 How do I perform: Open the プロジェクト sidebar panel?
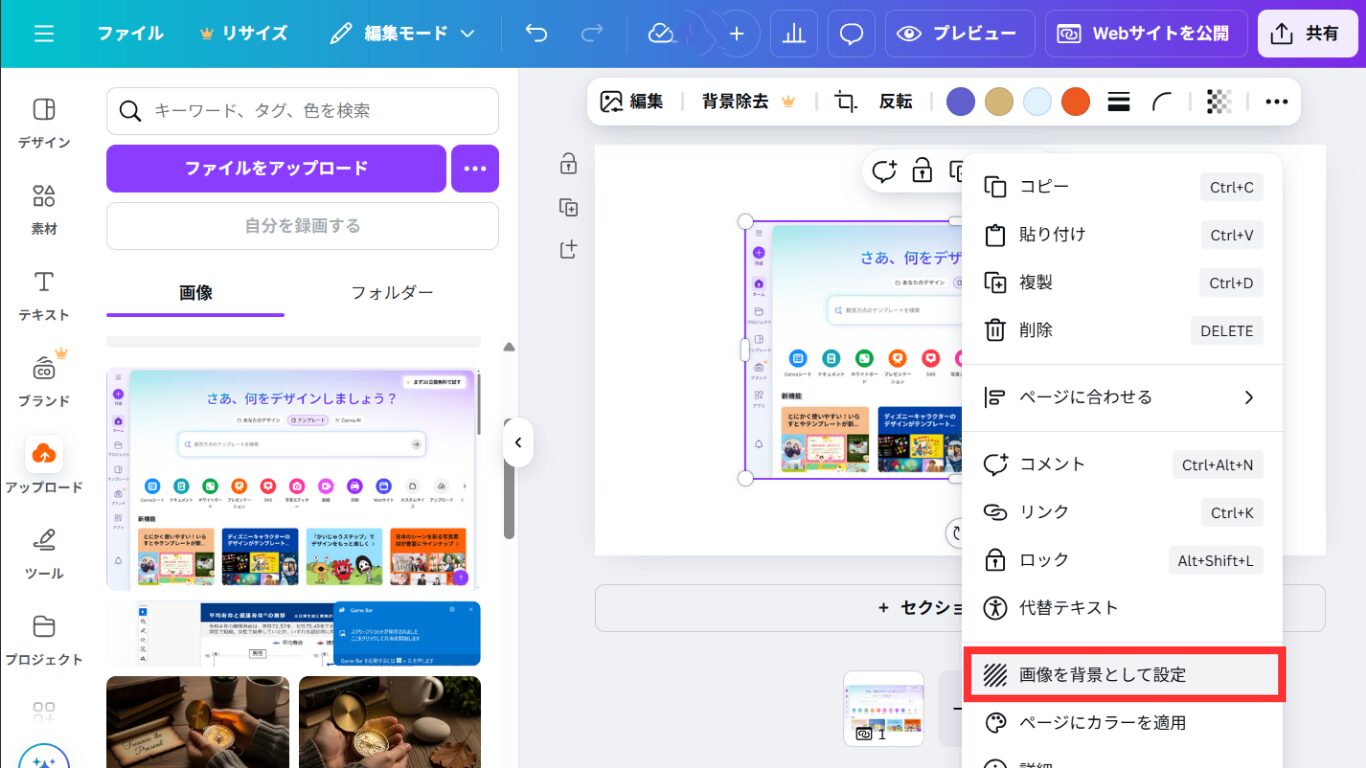point(44,638)
